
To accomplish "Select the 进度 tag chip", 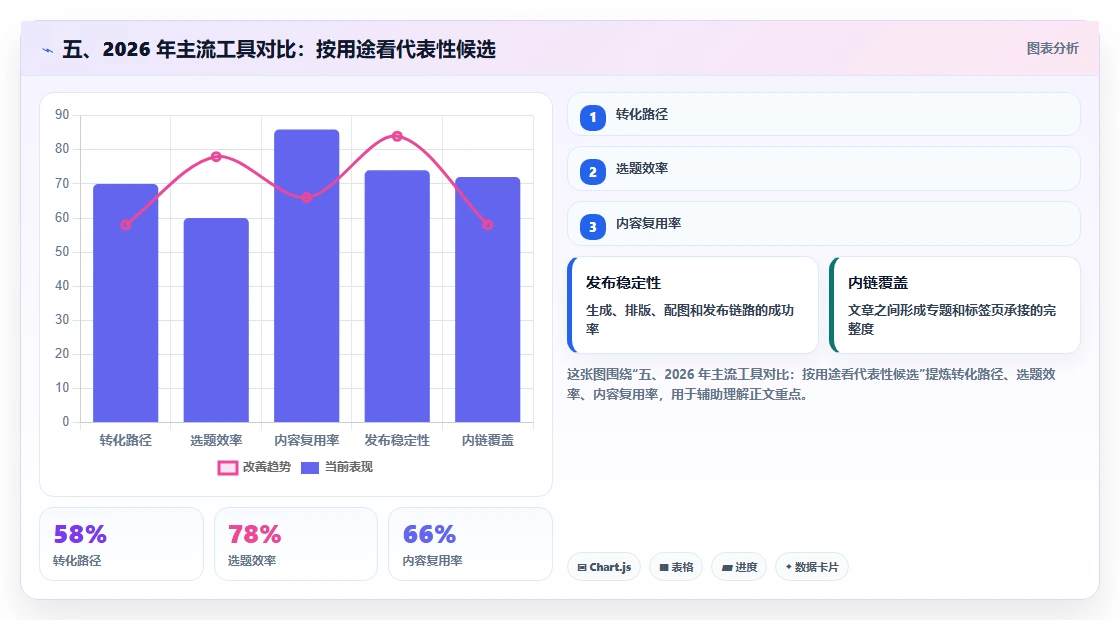I will click(x=739, y=567).
